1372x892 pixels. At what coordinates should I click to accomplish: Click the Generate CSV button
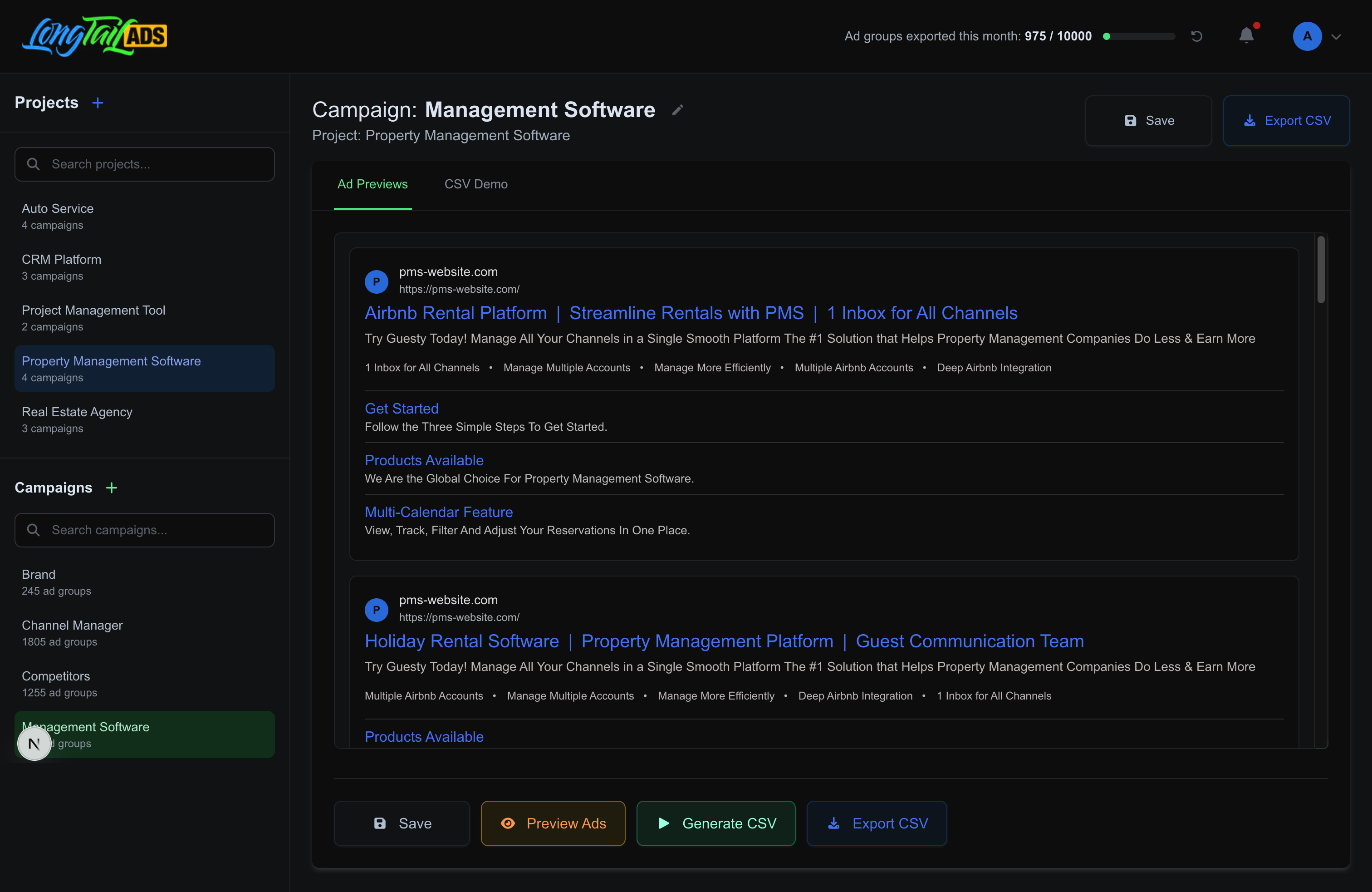716,823
